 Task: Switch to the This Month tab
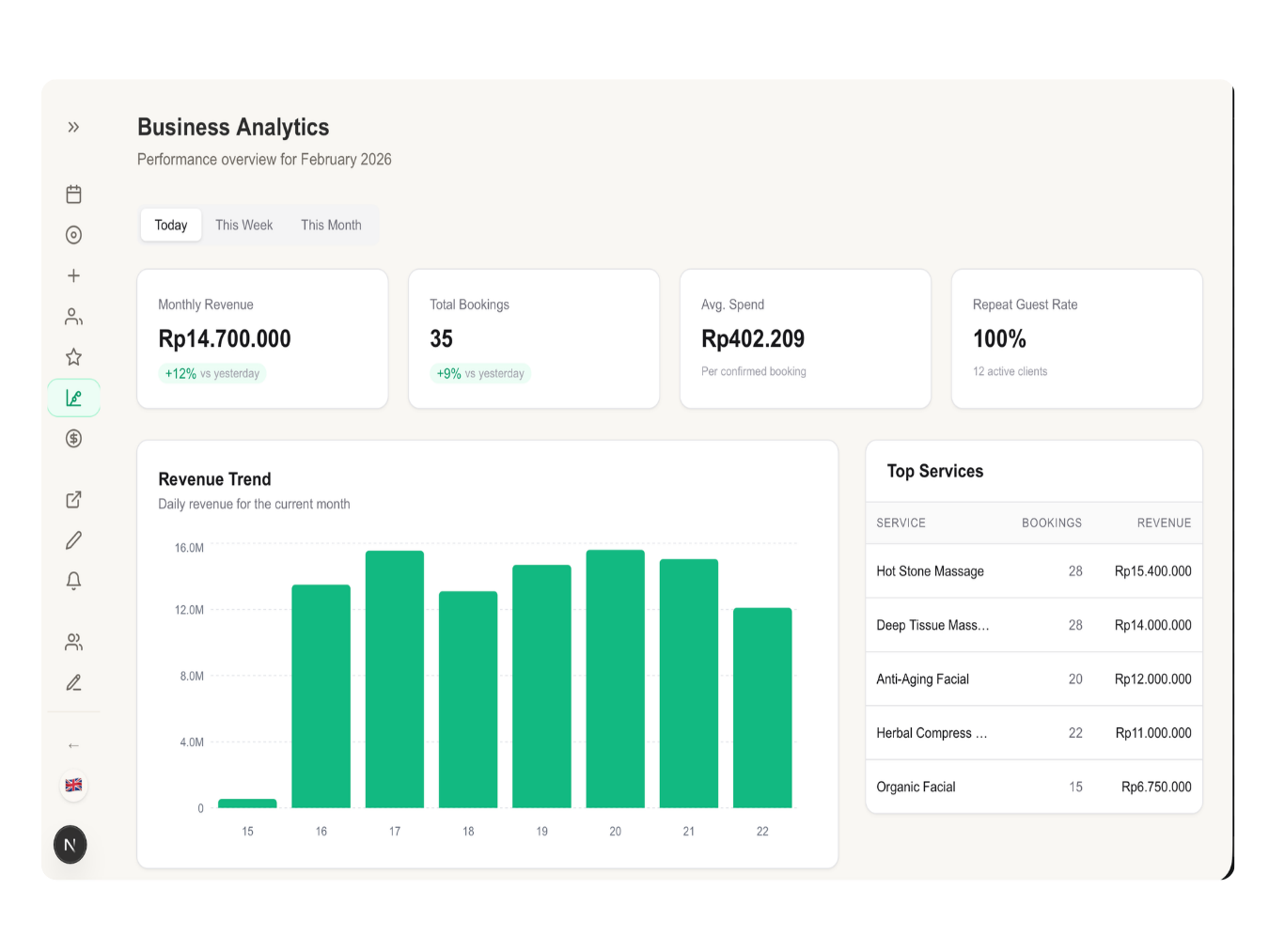pyautogui.click(x=331, y=226)
